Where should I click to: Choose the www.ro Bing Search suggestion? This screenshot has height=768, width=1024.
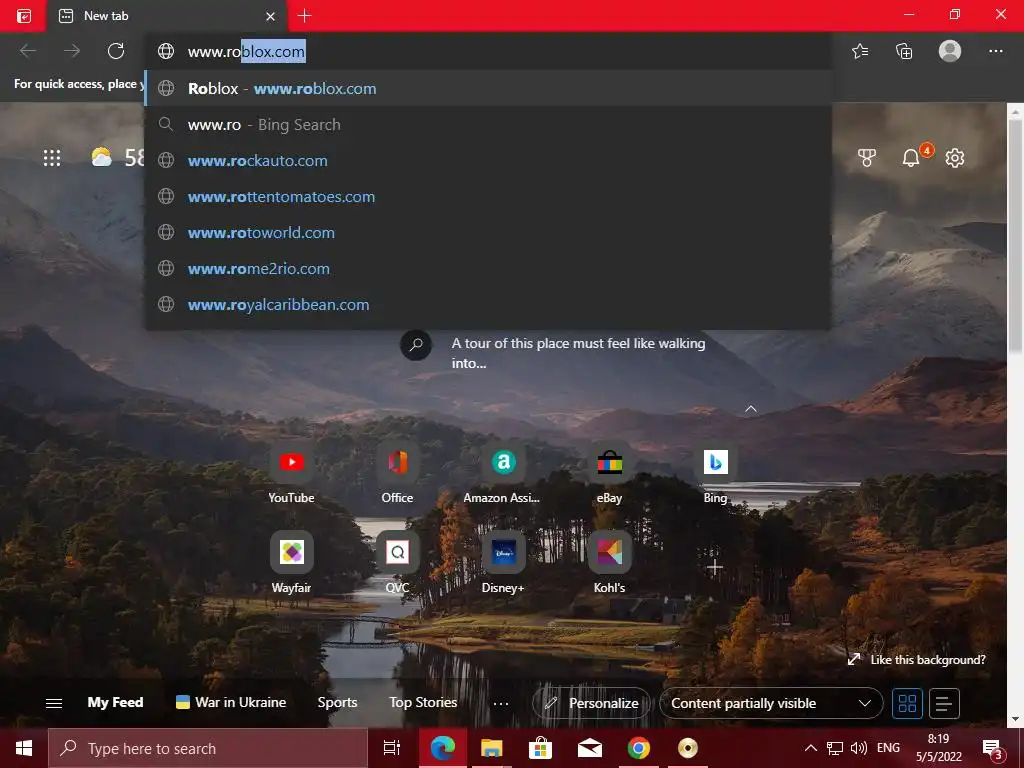(x=488, y=125)
